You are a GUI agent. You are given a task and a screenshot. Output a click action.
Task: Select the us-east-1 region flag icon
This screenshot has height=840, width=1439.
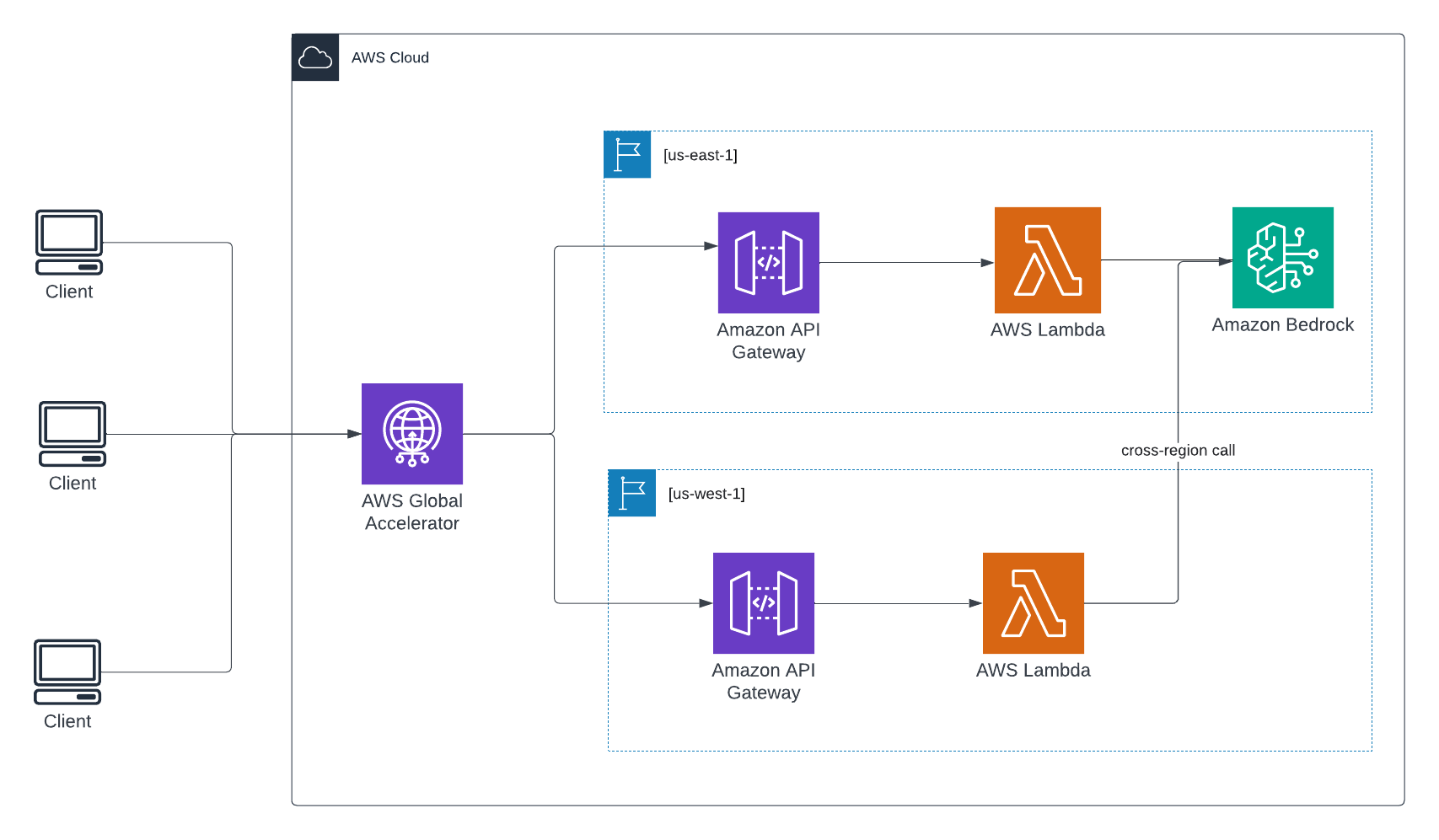(x=627, y=154)
